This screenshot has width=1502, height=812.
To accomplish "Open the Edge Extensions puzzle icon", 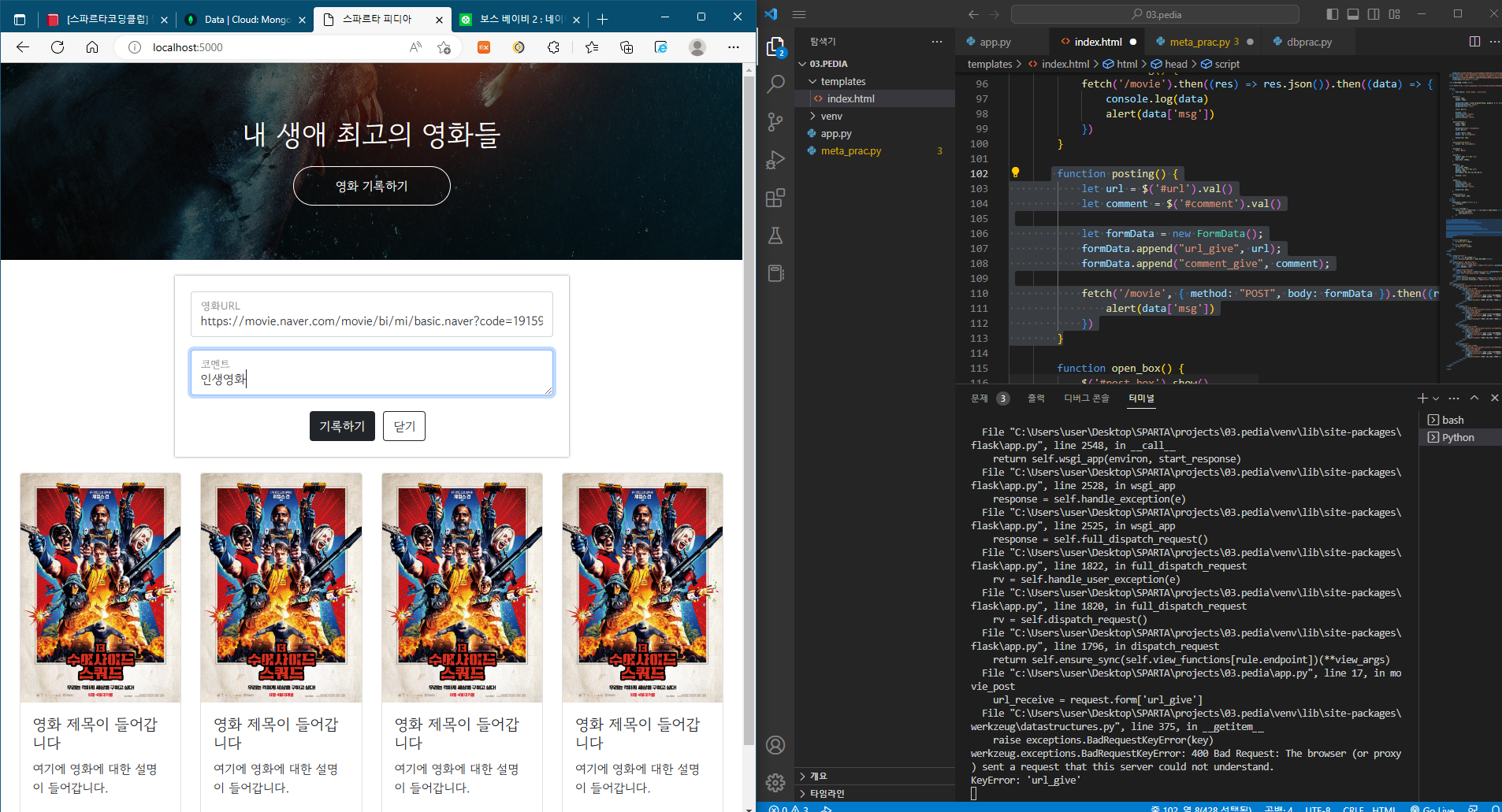I will [553, 47].
